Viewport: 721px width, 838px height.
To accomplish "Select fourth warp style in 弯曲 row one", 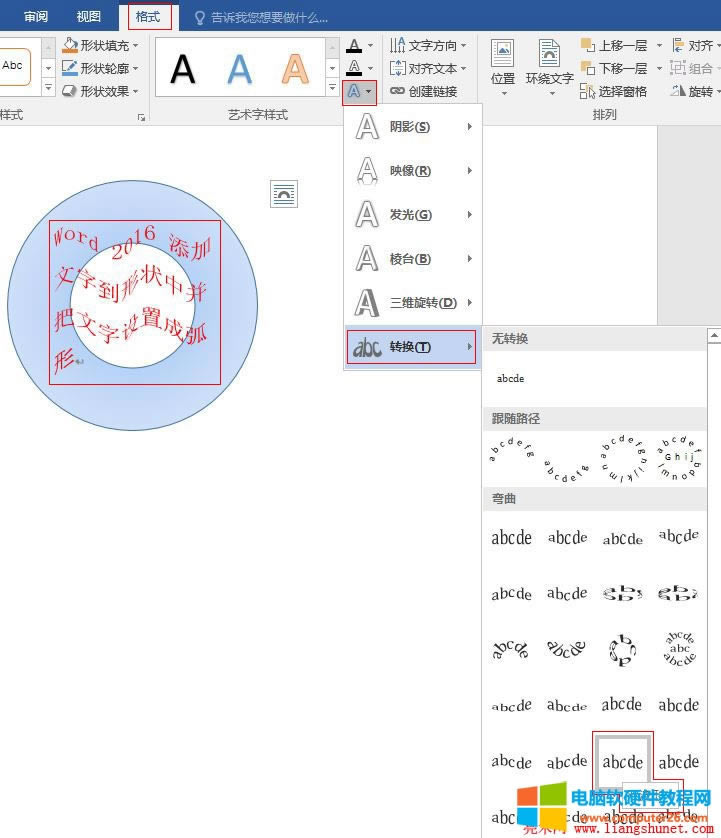I will 679,536.
